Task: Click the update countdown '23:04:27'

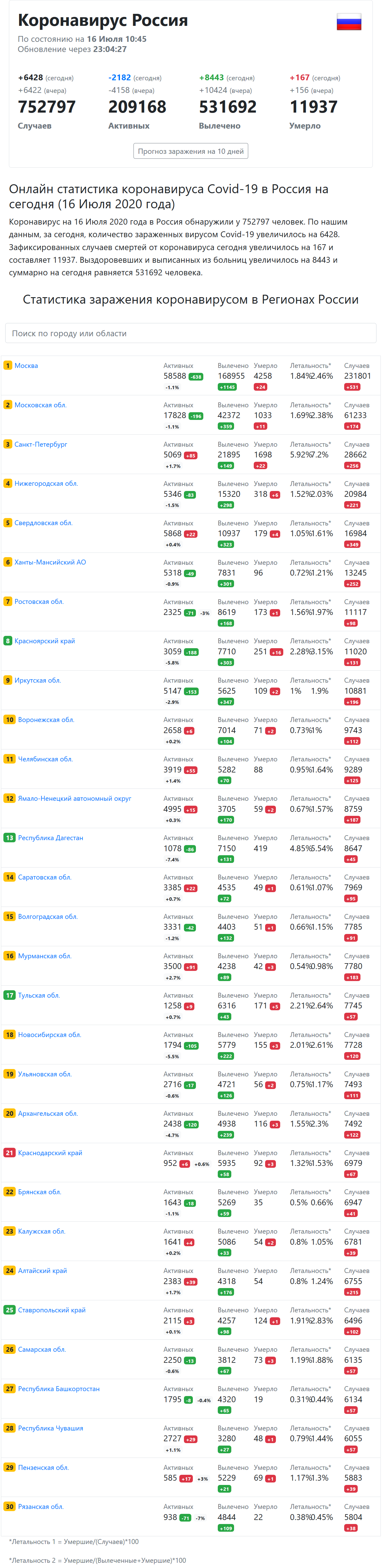Action: tap(109, 49)
